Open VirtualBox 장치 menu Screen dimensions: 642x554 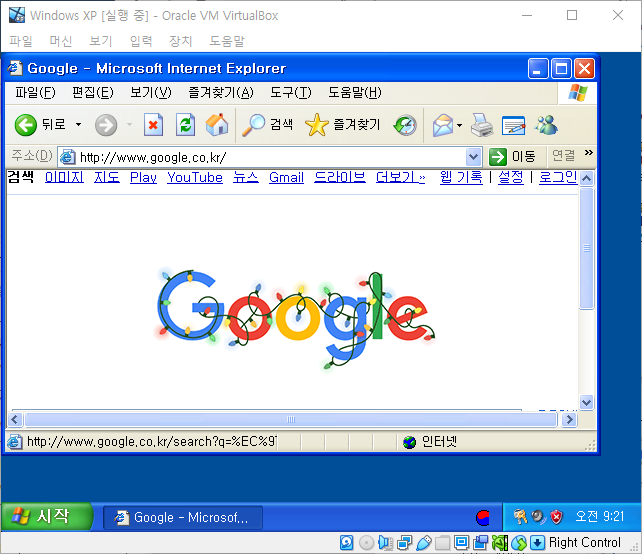click(181, 41)
